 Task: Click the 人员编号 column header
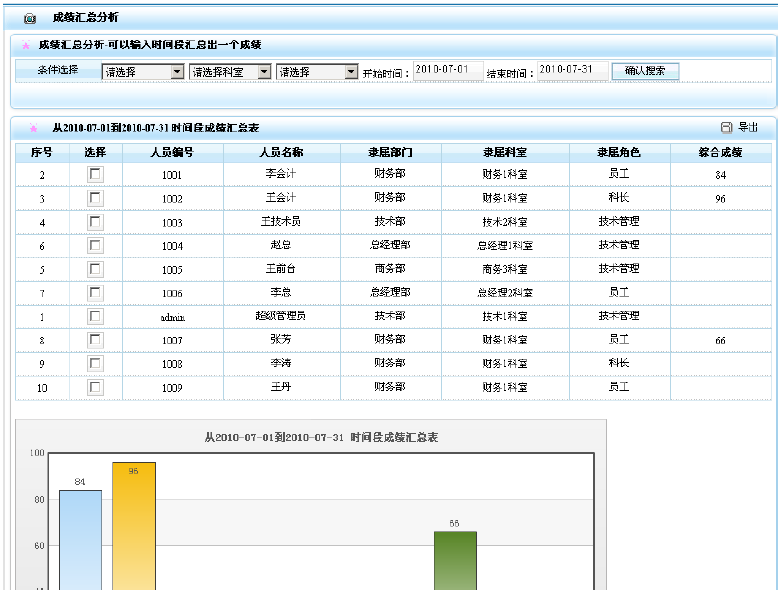(172, 152)
